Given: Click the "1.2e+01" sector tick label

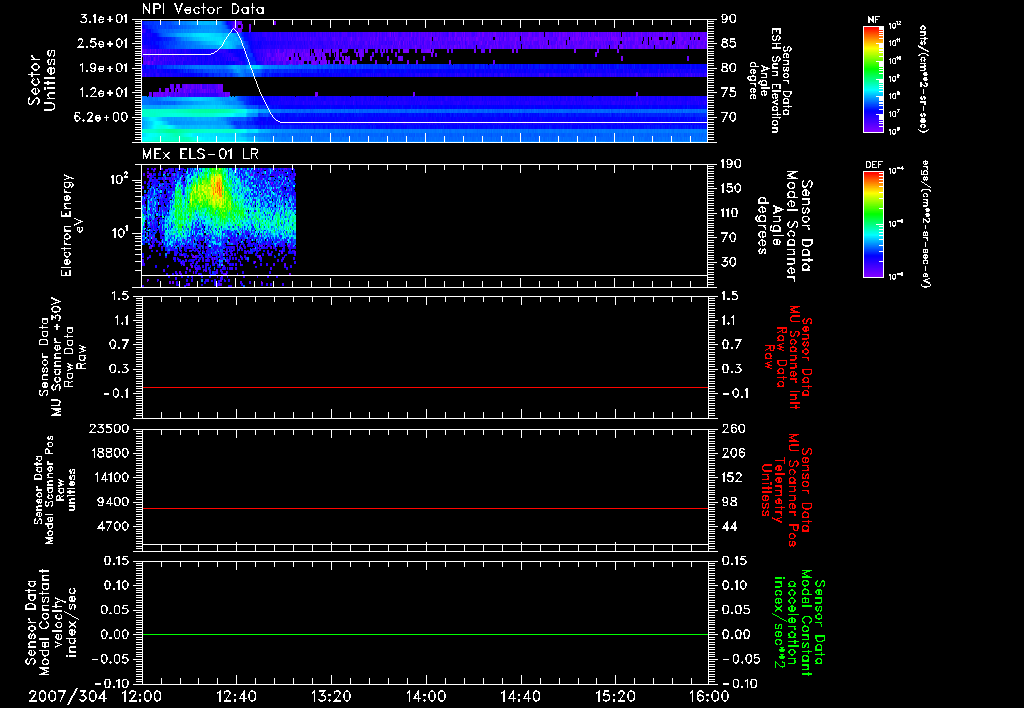Looking at the screenshot, I should pyautogui.click(x=104, y=93).
